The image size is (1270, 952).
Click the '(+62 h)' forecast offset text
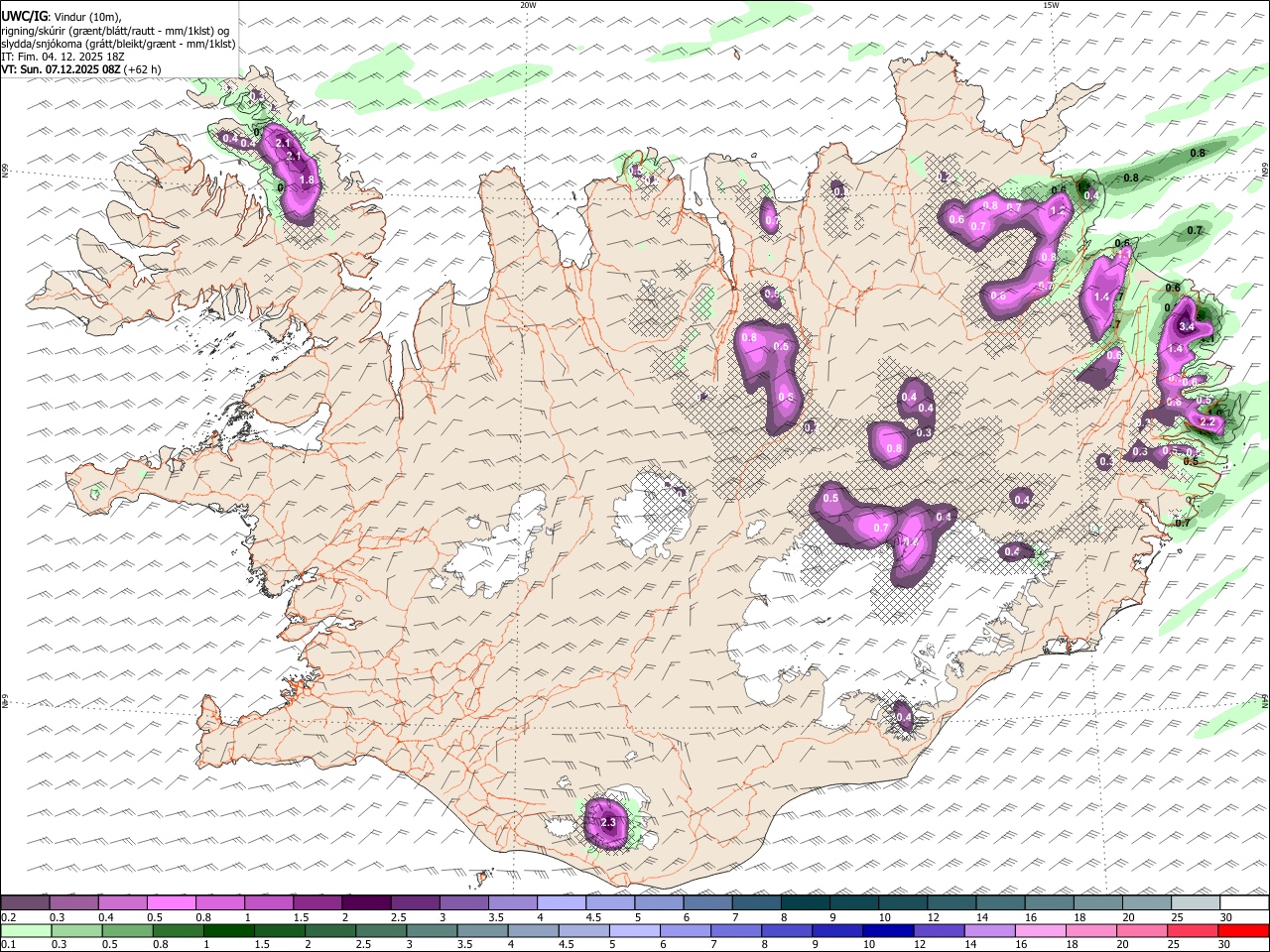[x=143, y=69]
